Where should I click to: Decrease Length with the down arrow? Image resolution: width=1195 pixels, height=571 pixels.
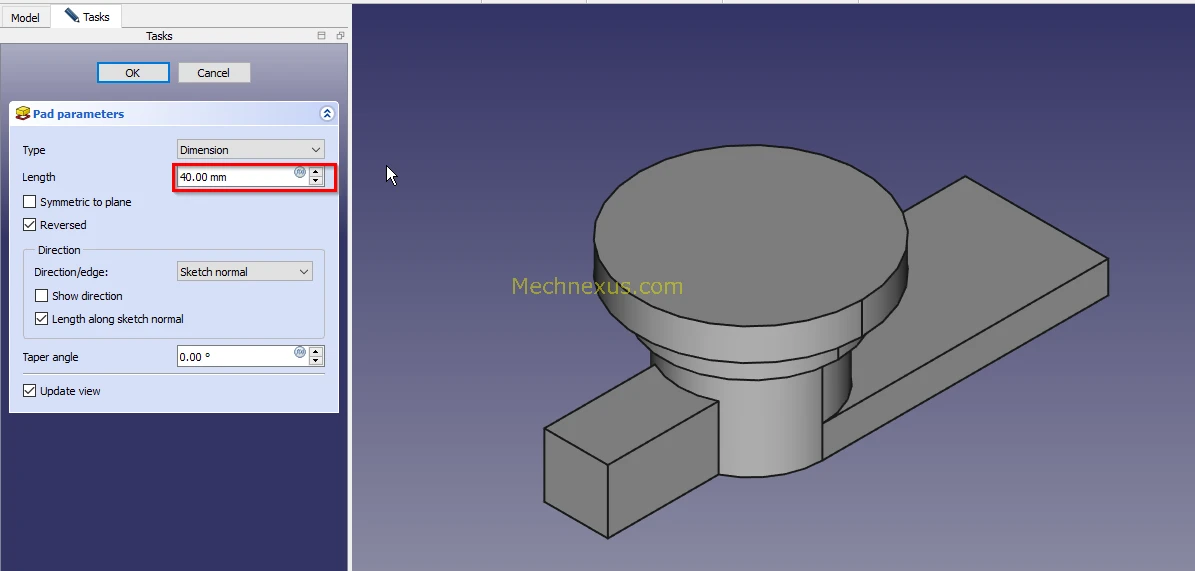pyautogui.click(x=316, y=181)
